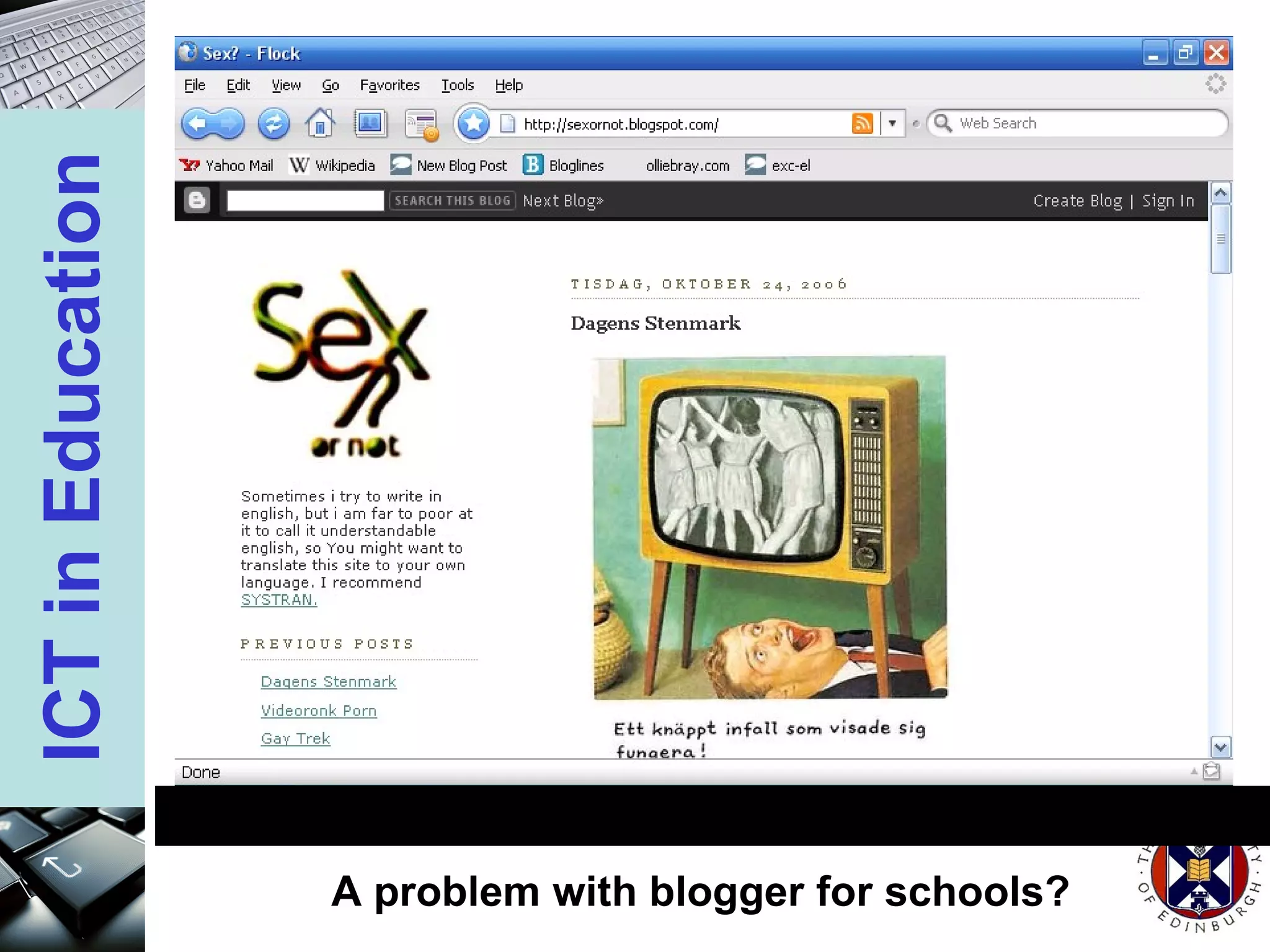Click the orange RSS feed icon
Screen dimensions: 1270x952
coord(862,123)
